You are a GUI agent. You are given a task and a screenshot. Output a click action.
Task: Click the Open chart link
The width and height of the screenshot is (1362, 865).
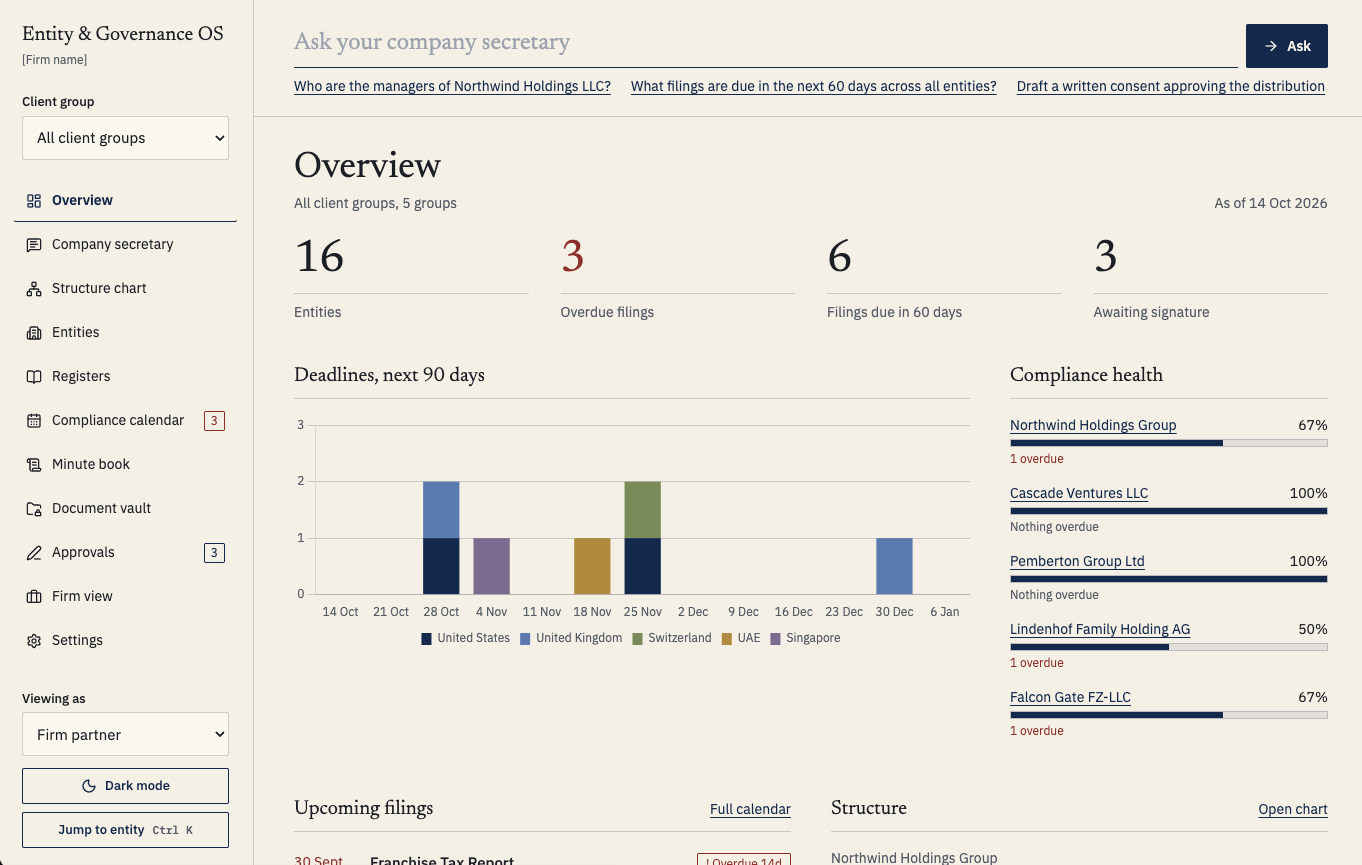click(1293, 809)
